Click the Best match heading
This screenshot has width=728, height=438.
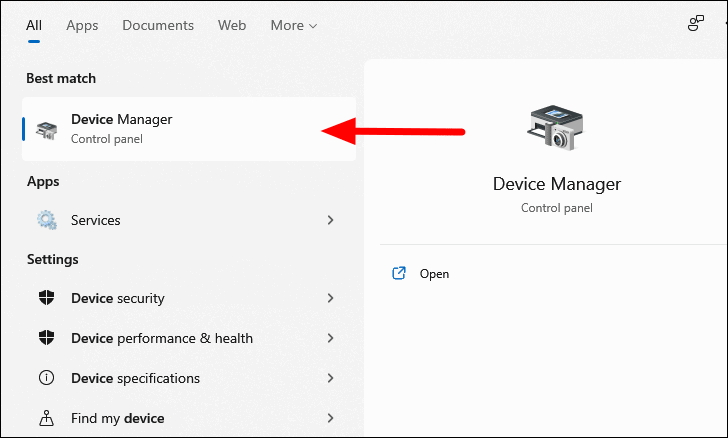[61, 78]
